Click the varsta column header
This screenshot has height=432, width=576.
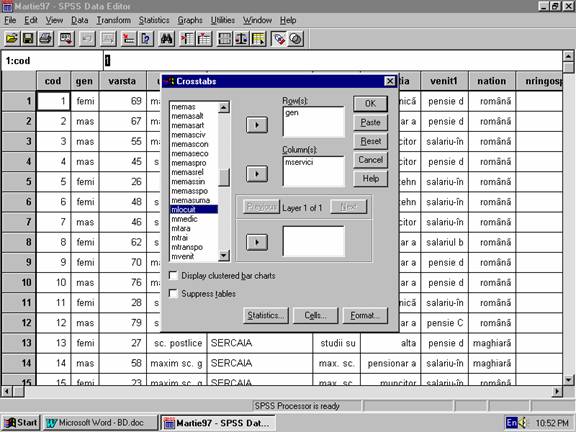click(122, 81)
